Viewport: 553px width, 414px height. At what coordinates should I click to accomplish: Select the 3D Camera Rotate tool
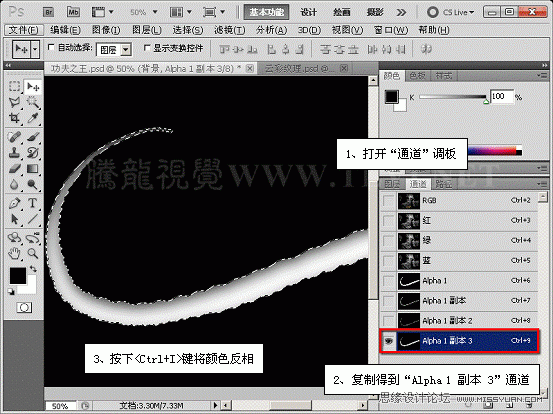click(x=33, y=238)
